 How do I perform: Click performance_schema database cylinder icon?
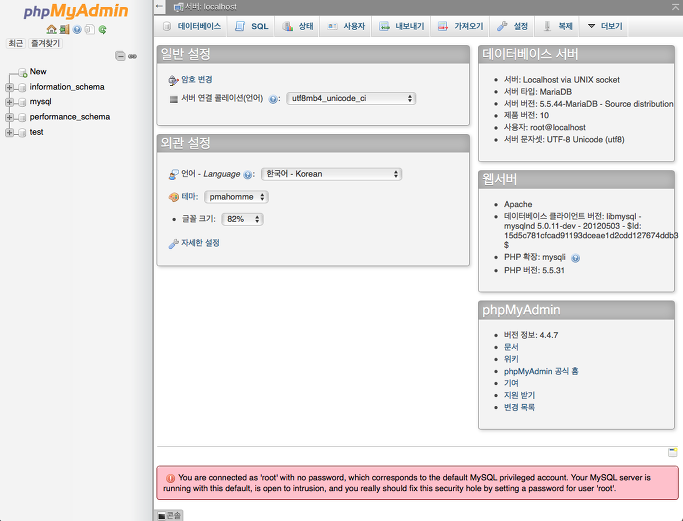tap(22, 118)
